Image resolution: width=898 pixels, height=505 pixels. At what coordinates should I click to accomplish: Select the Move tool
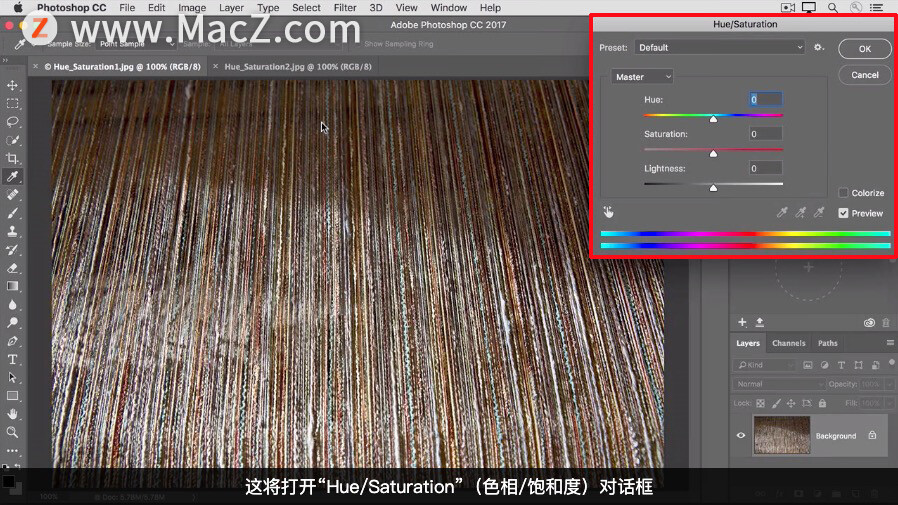click(12, 85)
